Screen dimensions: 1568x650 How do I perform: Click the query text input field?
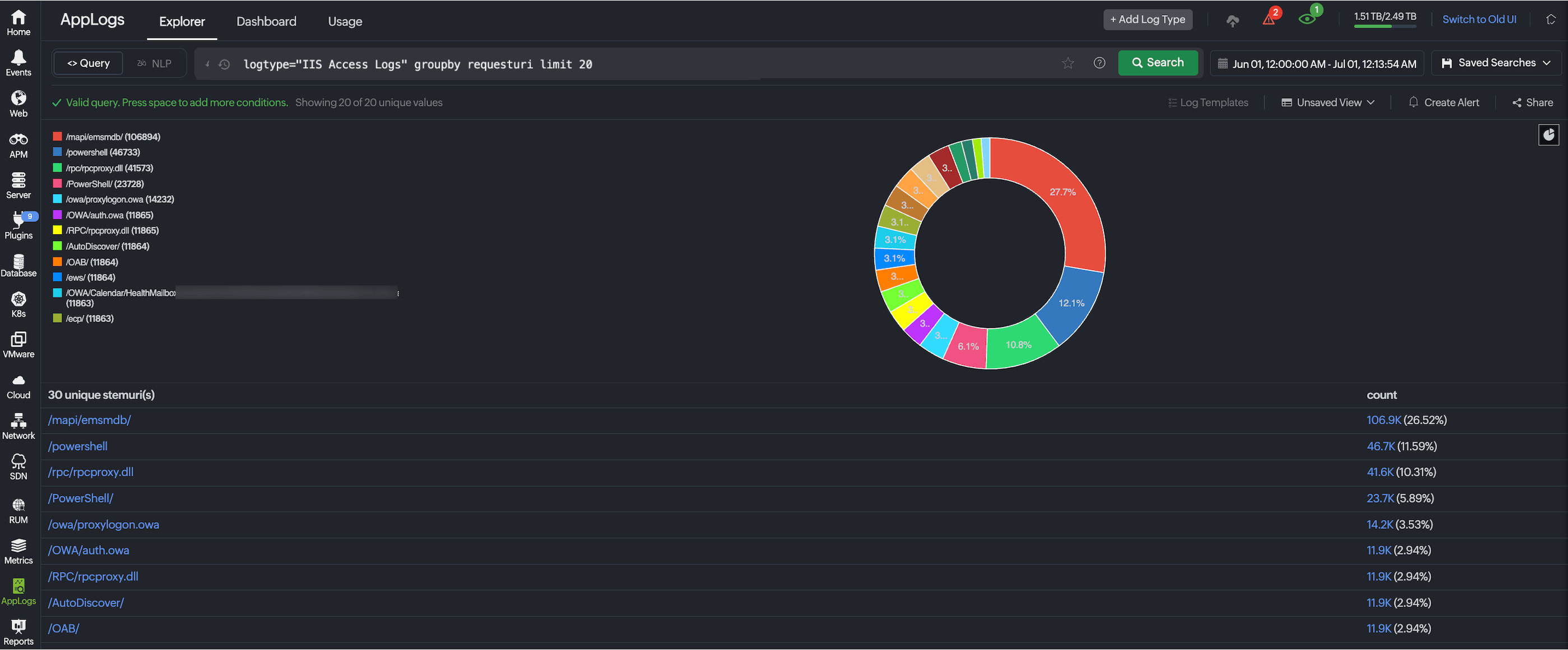point(645,64)
